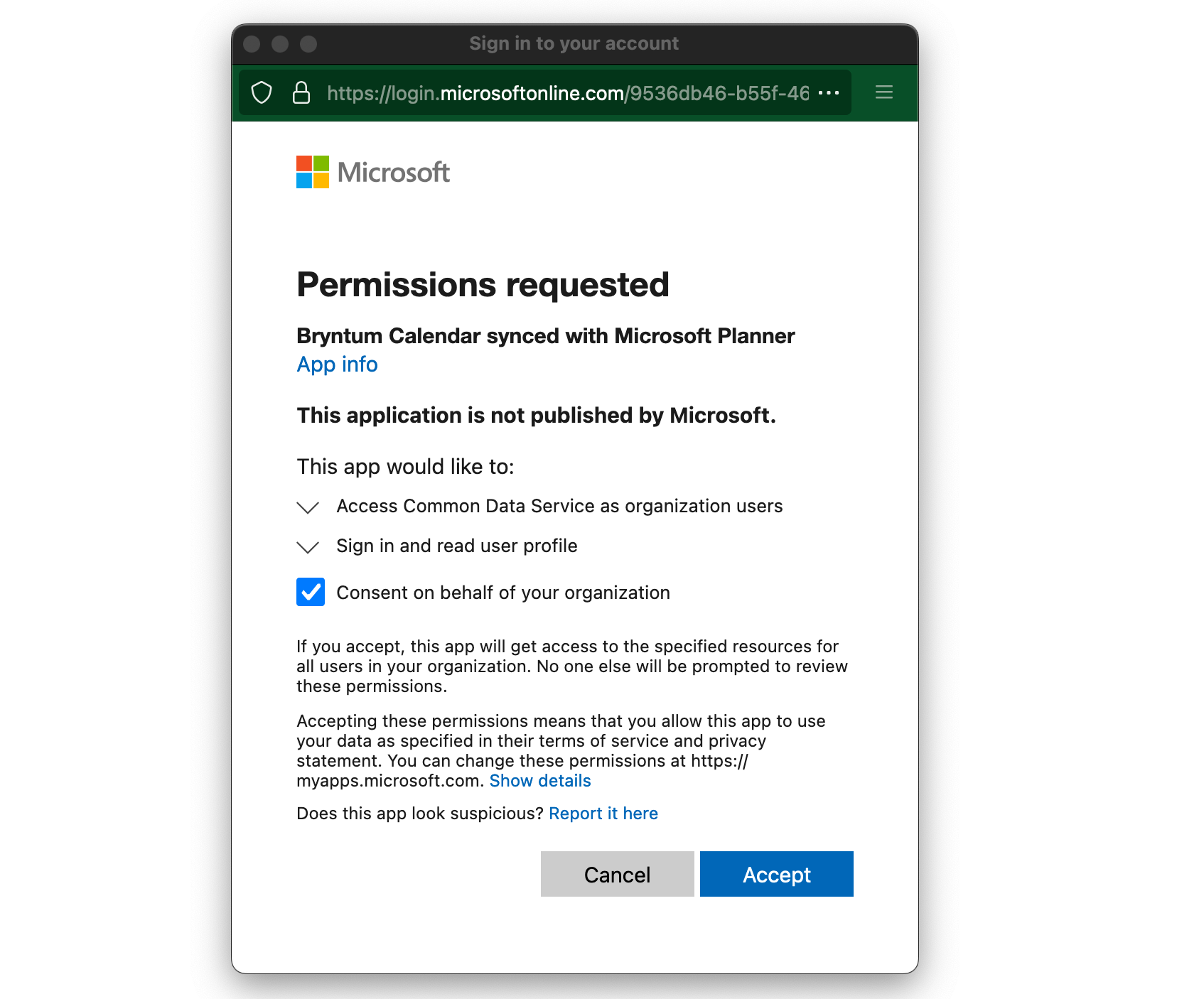This screenshot has width=1204, height=999.
Task: Click 'Does this app look suspicious?' text
Action: [420, 814]
